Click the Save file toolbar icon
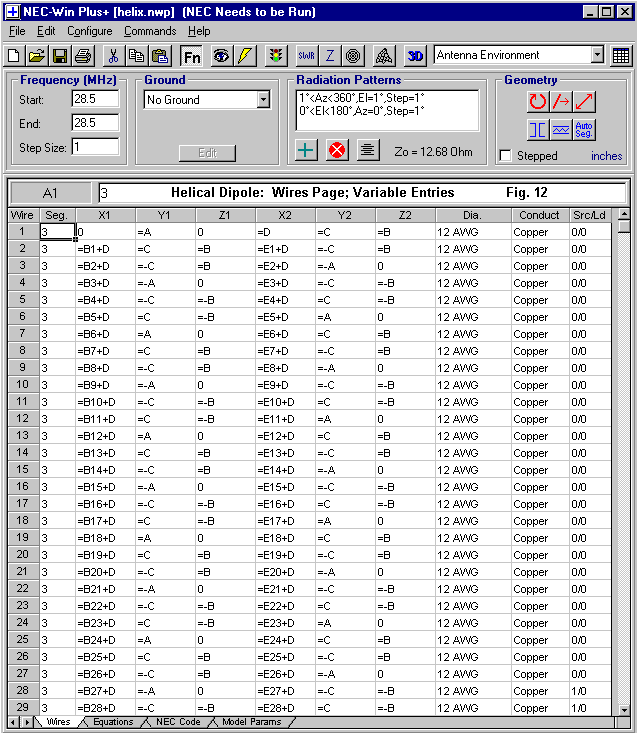Viewport: 637px width, 733px height. pyautogui.click(x=60, y=56)
